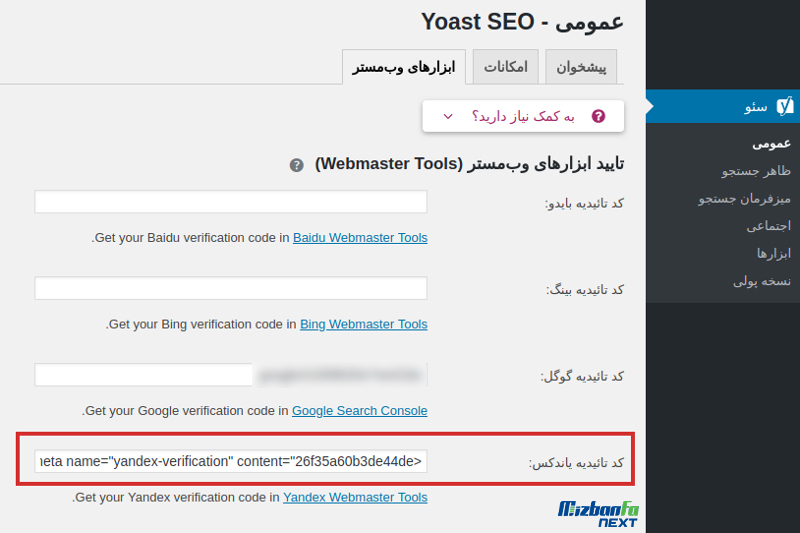
Task: Click the 'کد تائیدیه بایدو:' label
Action: pyautogui.click(x=584, y=204)
